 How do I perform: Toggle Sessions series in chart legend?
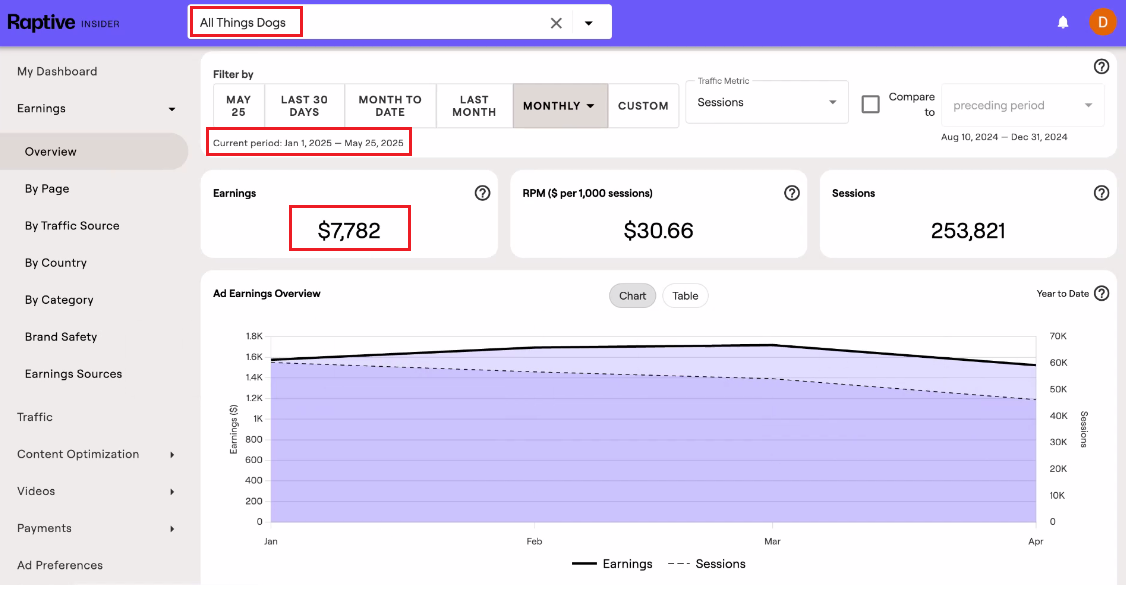coord(707,564)
